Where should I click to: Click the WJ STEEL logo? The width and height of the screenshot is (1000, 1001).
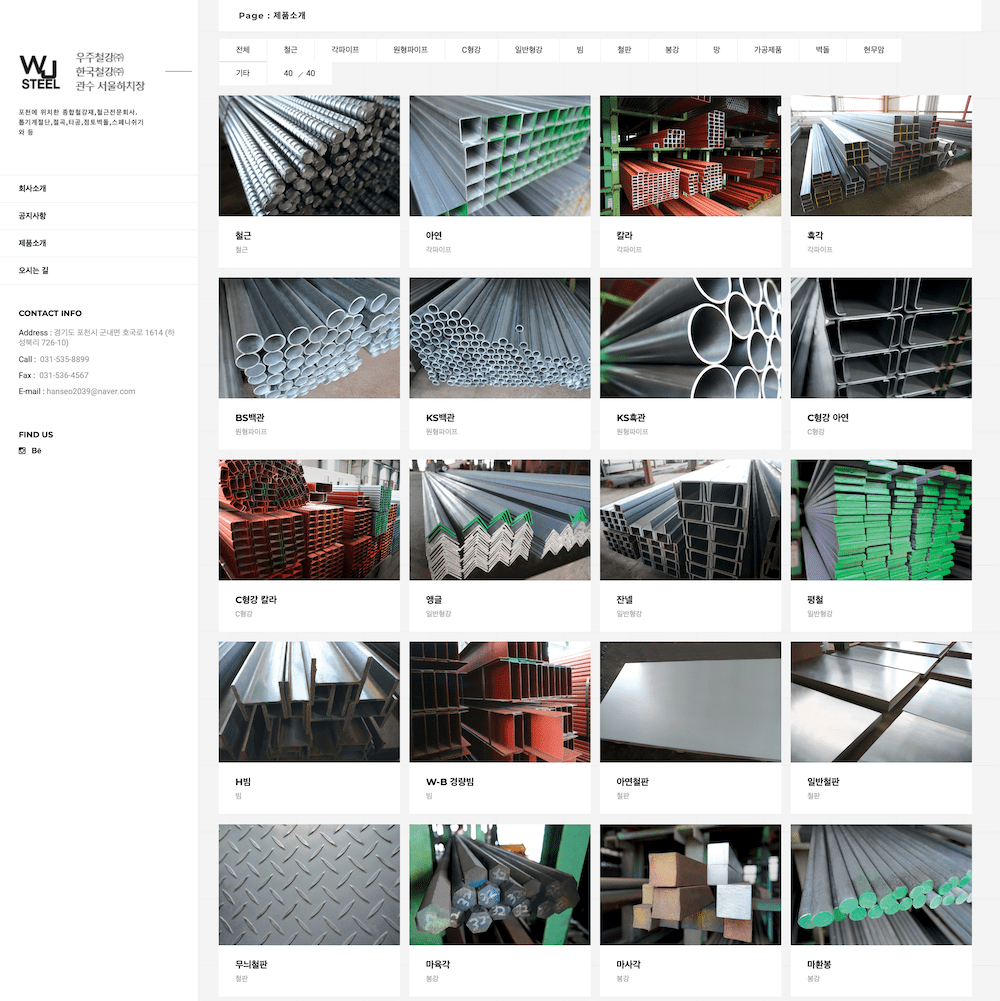point(40,72)
